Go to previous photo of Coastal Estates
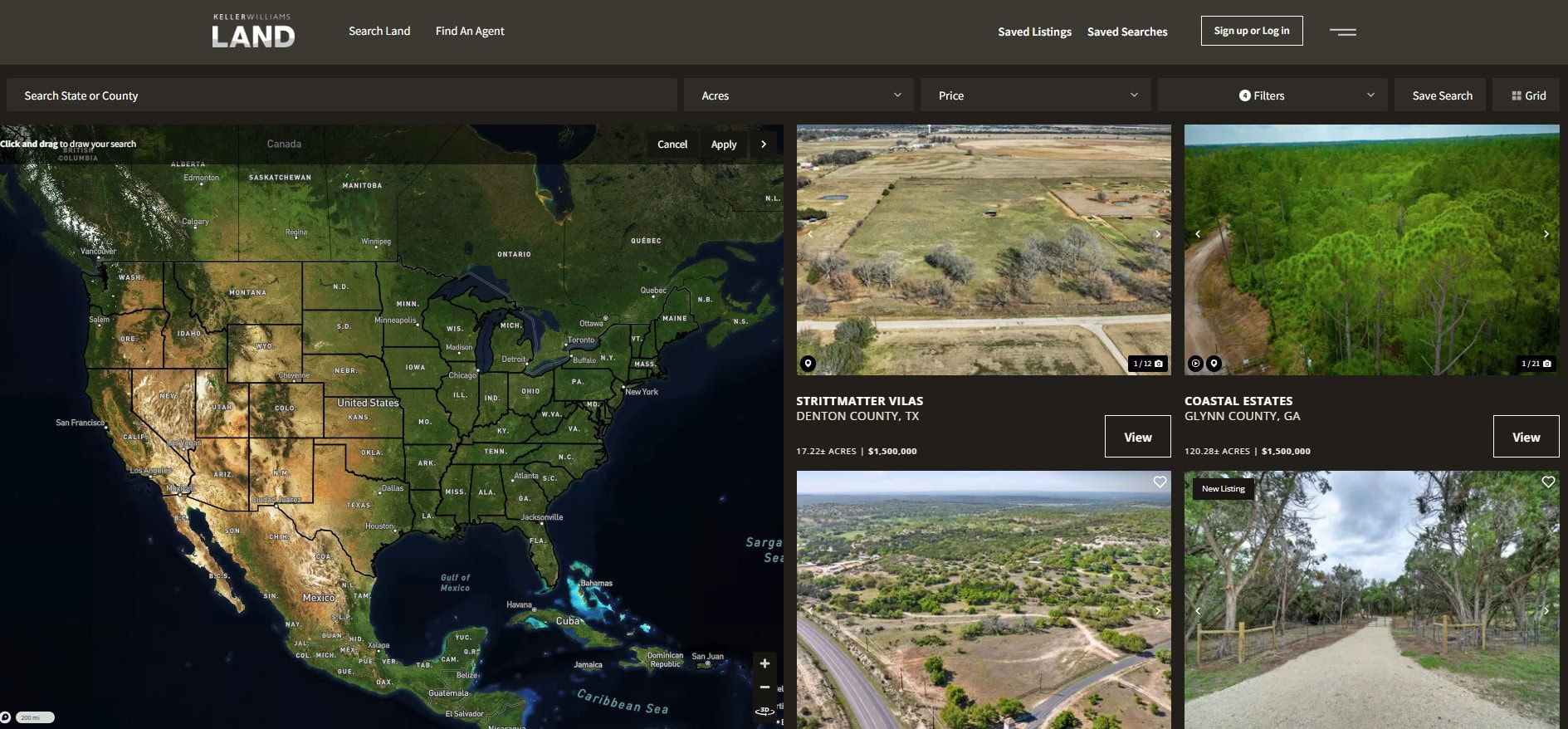Image resolution: width=1568 pixels, height=729 pixels. coord(1198,234)
